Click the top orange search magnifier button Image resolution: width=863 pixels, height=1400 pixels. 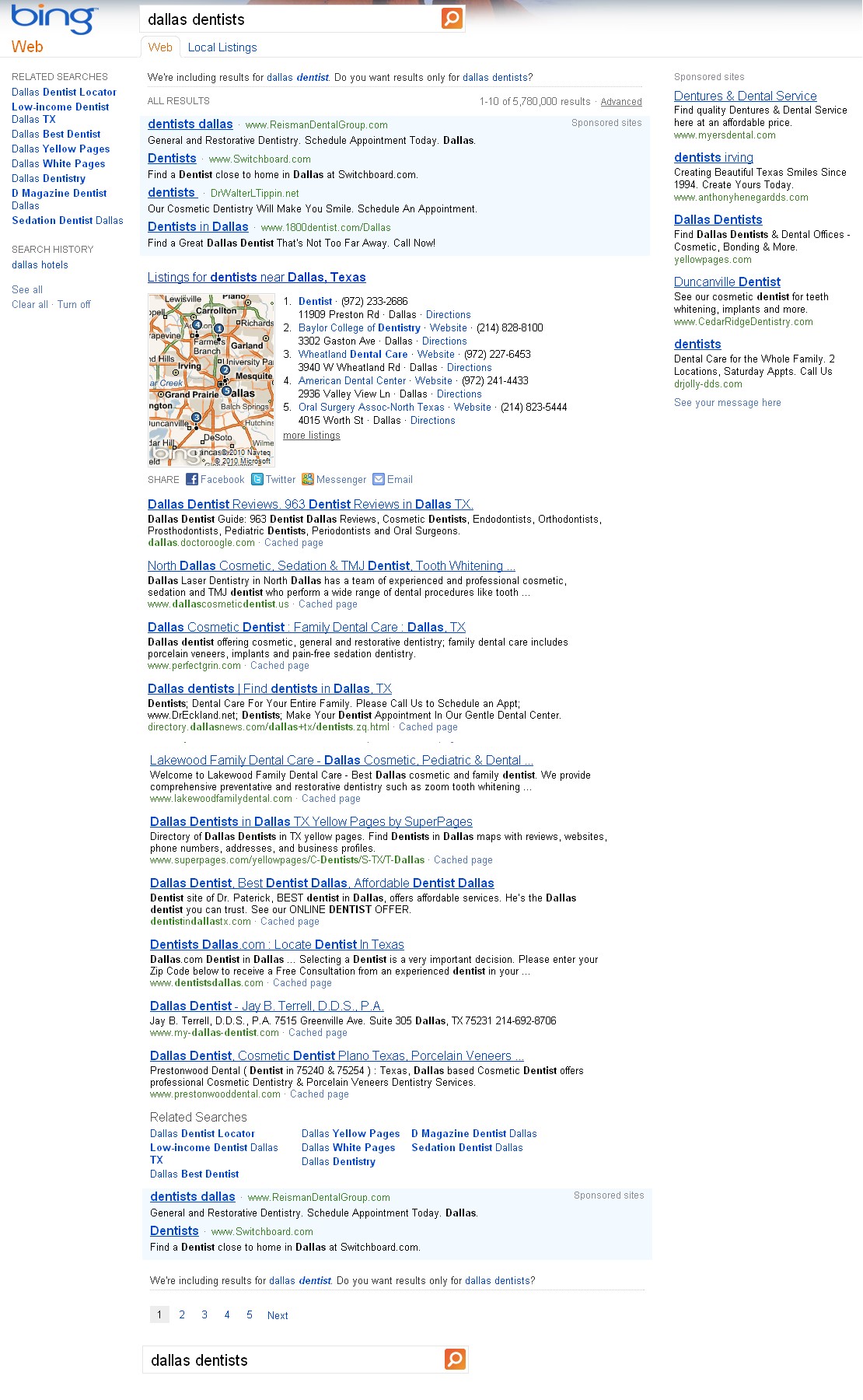[452, 18]
